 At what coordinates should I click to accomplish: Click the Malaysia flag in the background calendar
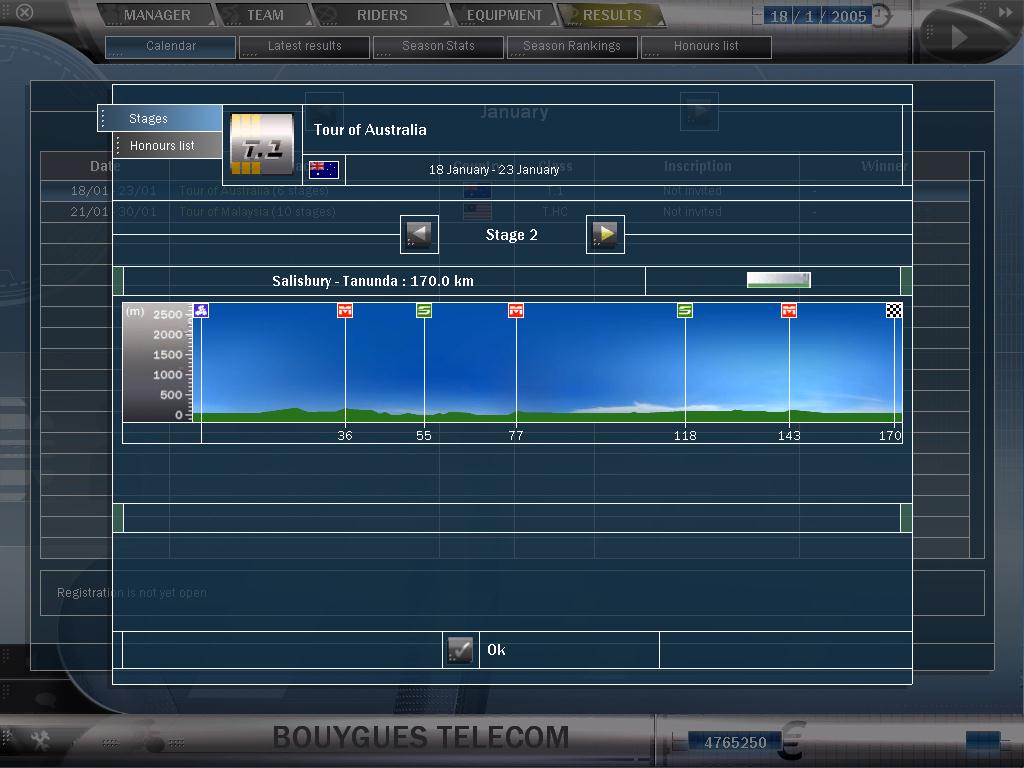click(477, 212)
